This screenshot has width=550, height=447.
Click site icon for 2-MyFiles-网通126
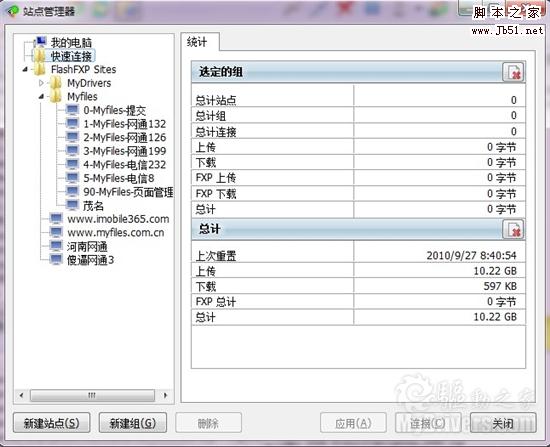pos(72,137)
